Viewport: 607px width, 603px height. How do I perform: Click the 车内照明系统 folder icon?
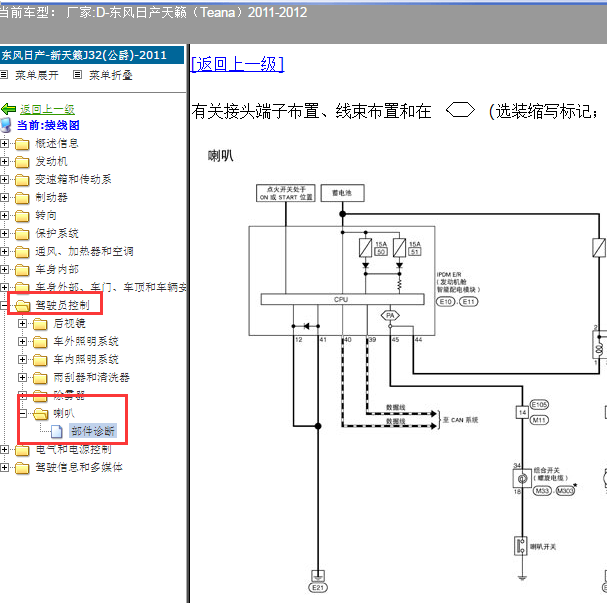pos(40,360)
